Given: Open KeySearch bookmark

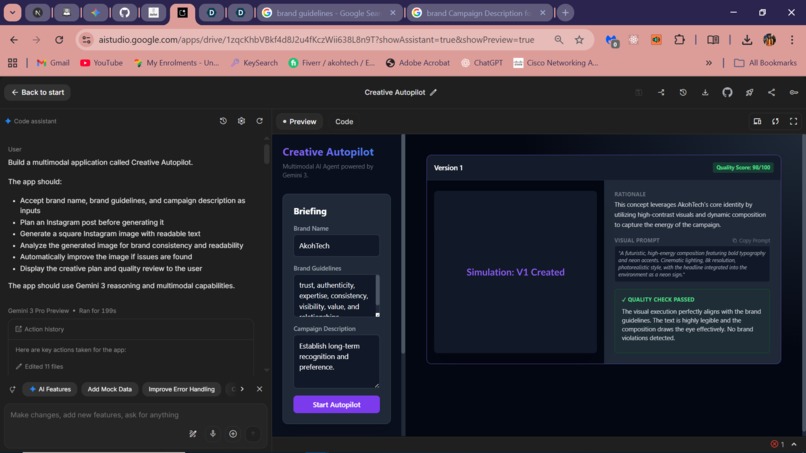Looking at the screenshot, I should pos(254,63).
